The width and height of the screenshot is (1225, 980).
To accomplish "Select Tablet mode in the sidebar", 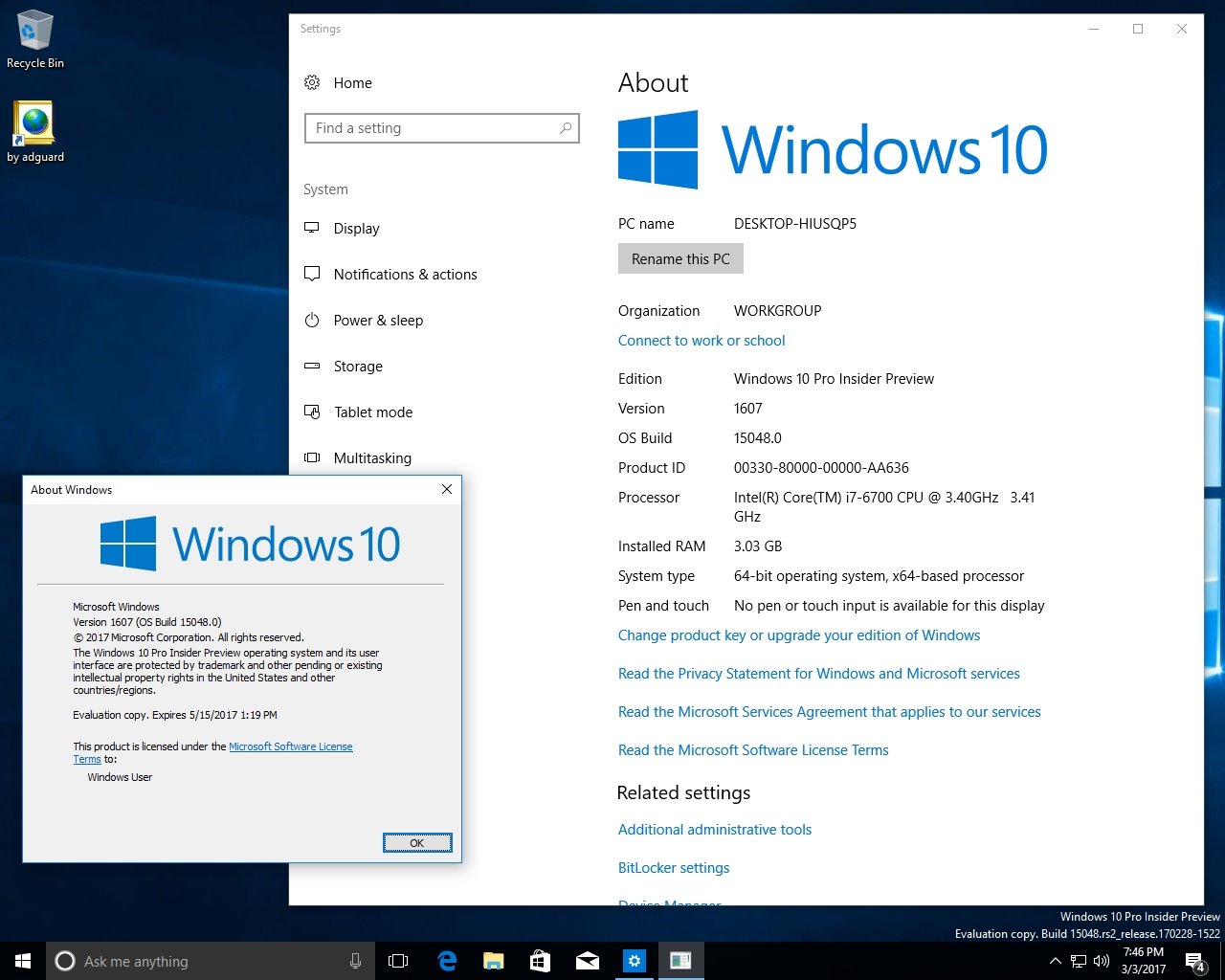I will [373, 412].
